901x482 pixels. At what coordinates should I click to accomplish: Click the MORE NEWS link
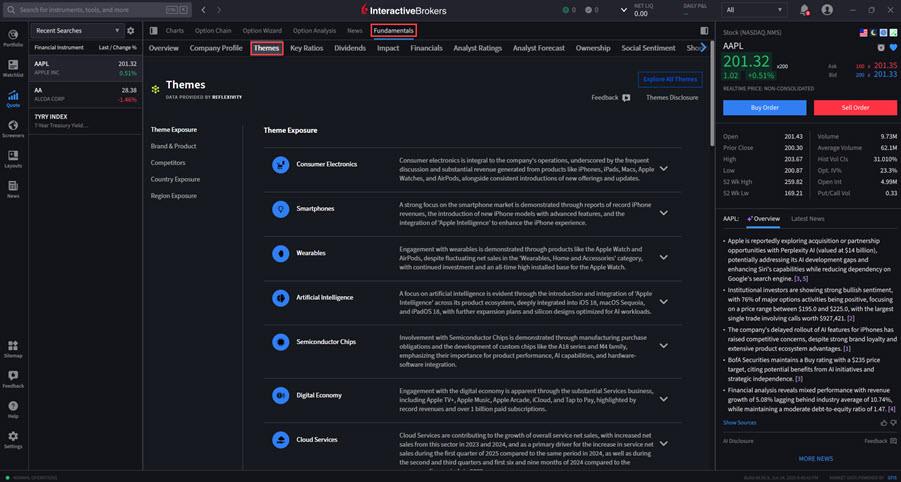815,459
